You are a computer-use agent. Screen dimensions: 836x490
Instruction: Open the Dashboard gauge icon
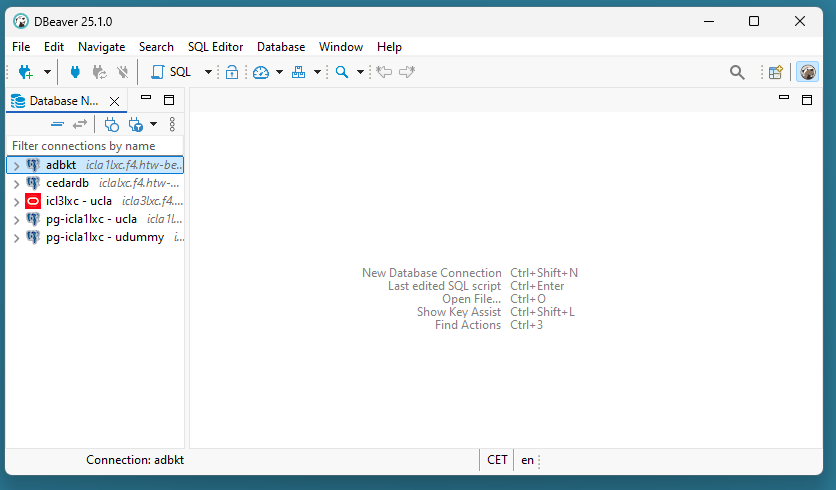pyautogui.click(x=261, y=72)
